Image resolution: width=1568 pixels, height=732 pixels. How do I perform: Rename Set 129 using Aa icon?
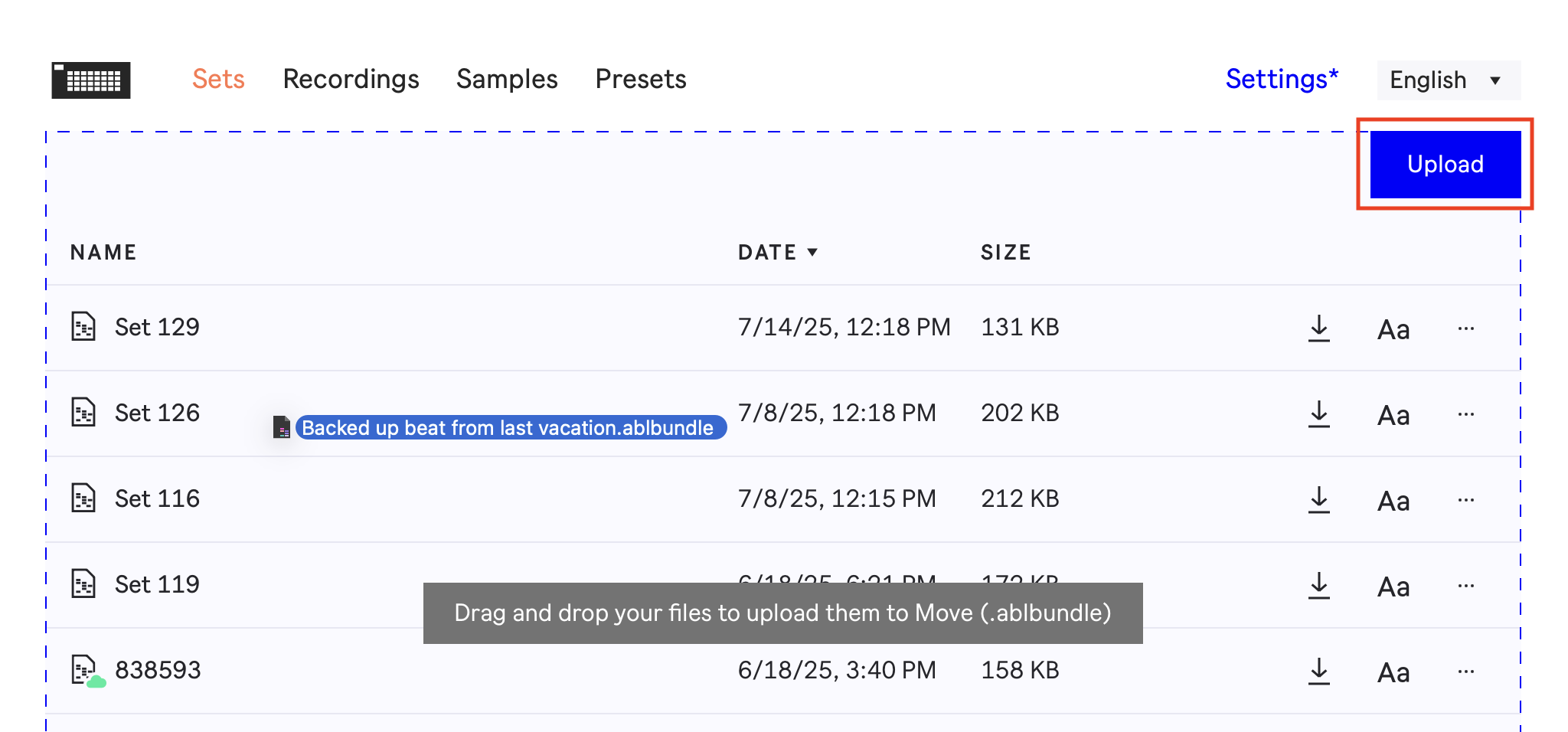[x=1393, y=330]
